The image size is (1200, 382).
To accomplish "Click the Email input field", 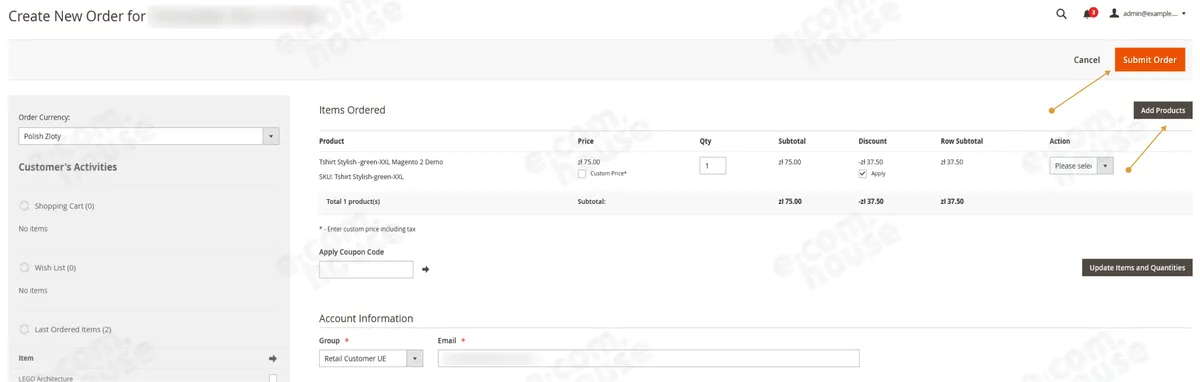I will [x=648, y=358].
